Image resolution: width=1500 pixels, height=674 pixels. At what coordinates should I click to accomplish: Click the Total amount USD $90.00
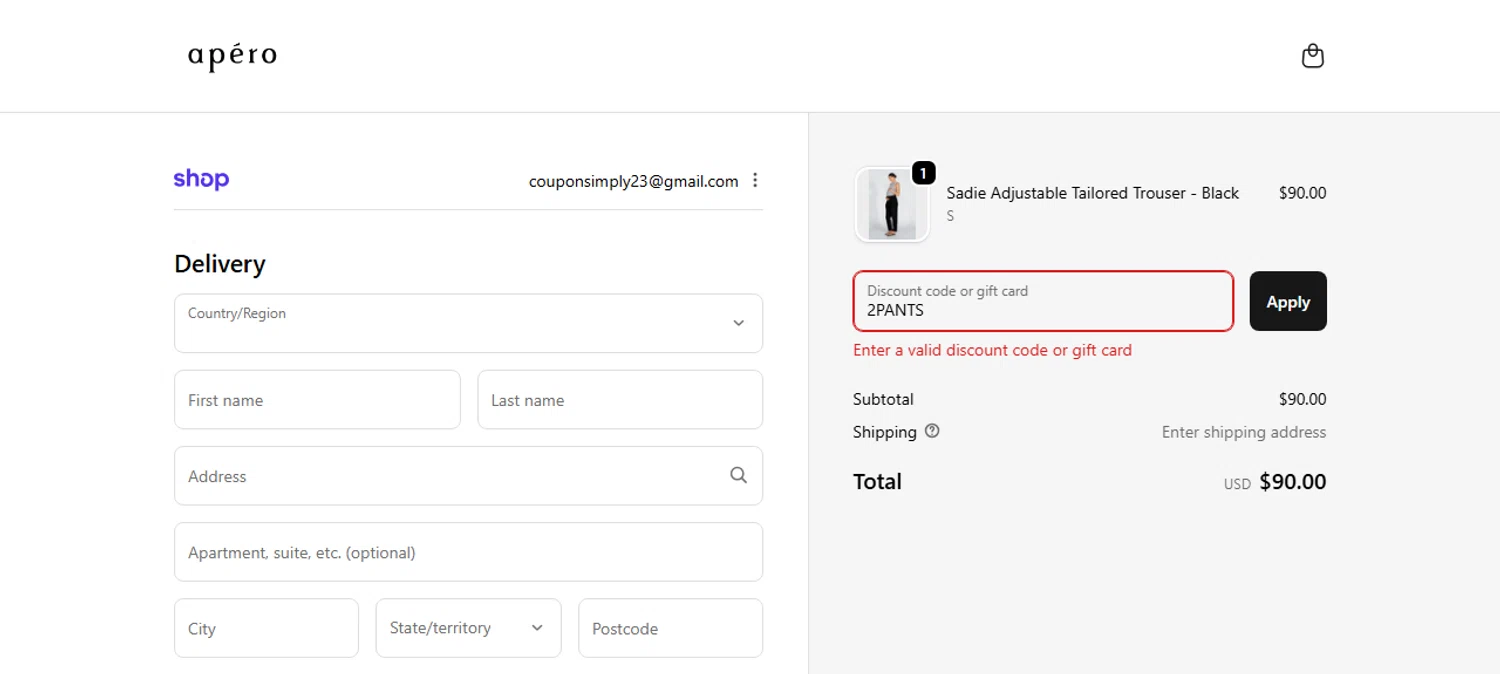pyautogui.click(x=1275, y=482)
